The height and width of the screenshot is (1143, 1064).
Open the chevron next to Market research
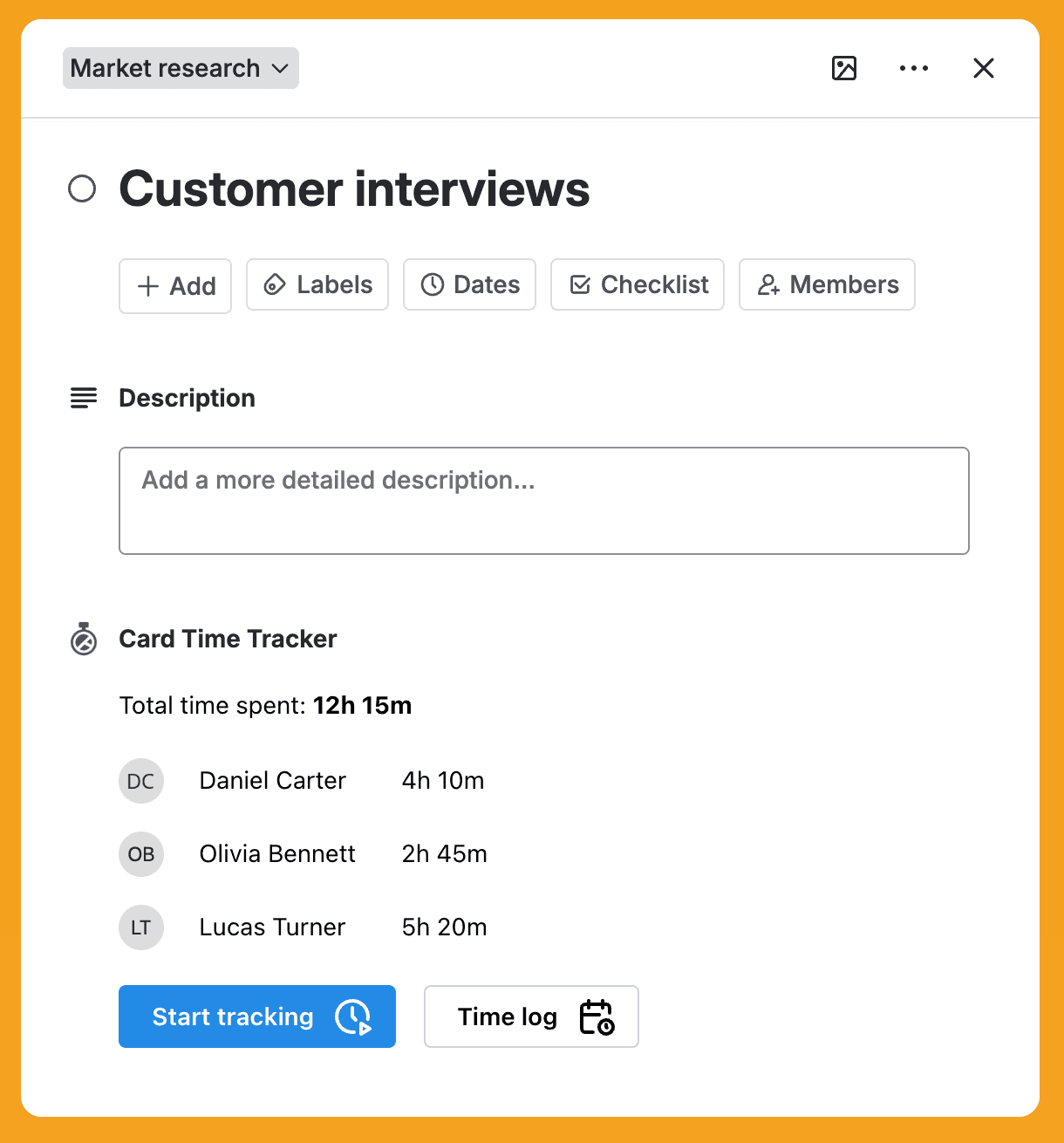(279, 68)
